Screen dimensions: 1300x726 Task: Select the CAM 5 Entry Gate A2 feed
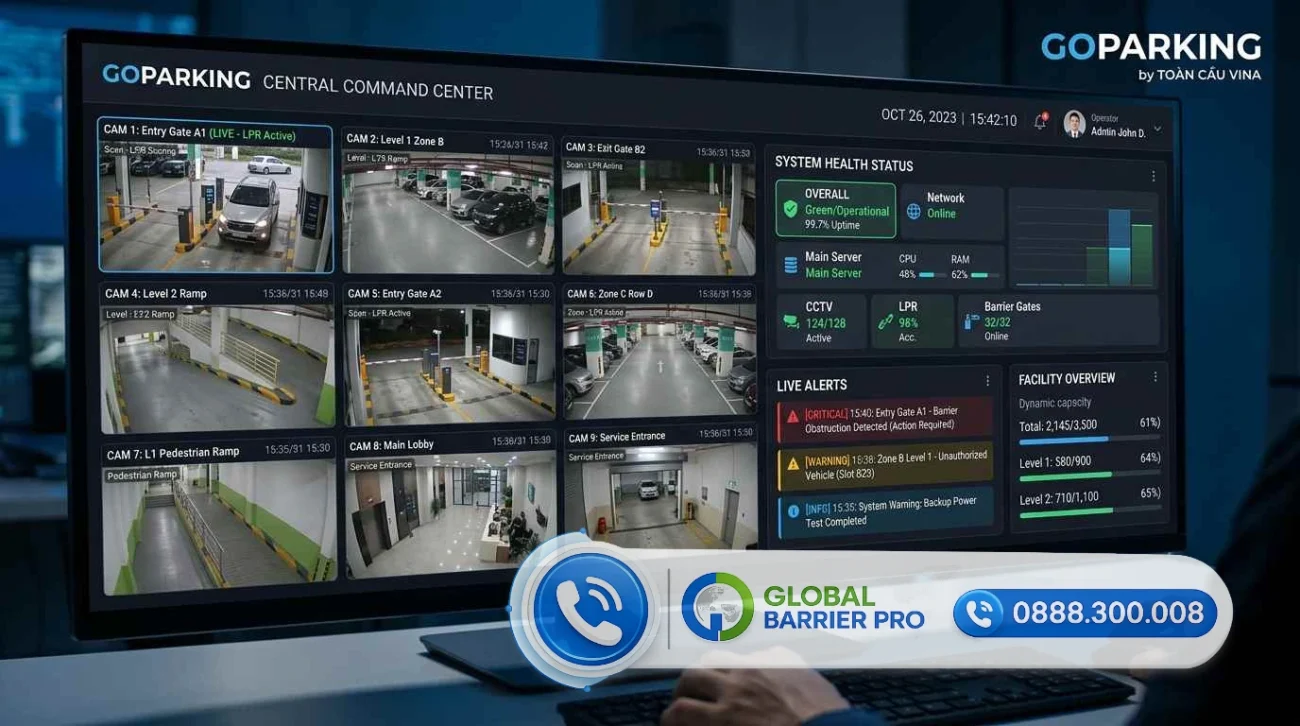point(448,354)
